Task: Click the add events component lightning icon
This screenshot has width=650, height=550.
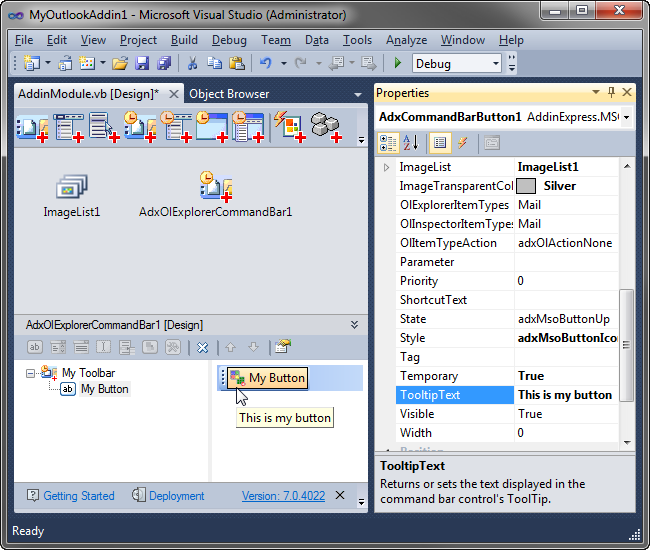Action: [290, 127]
